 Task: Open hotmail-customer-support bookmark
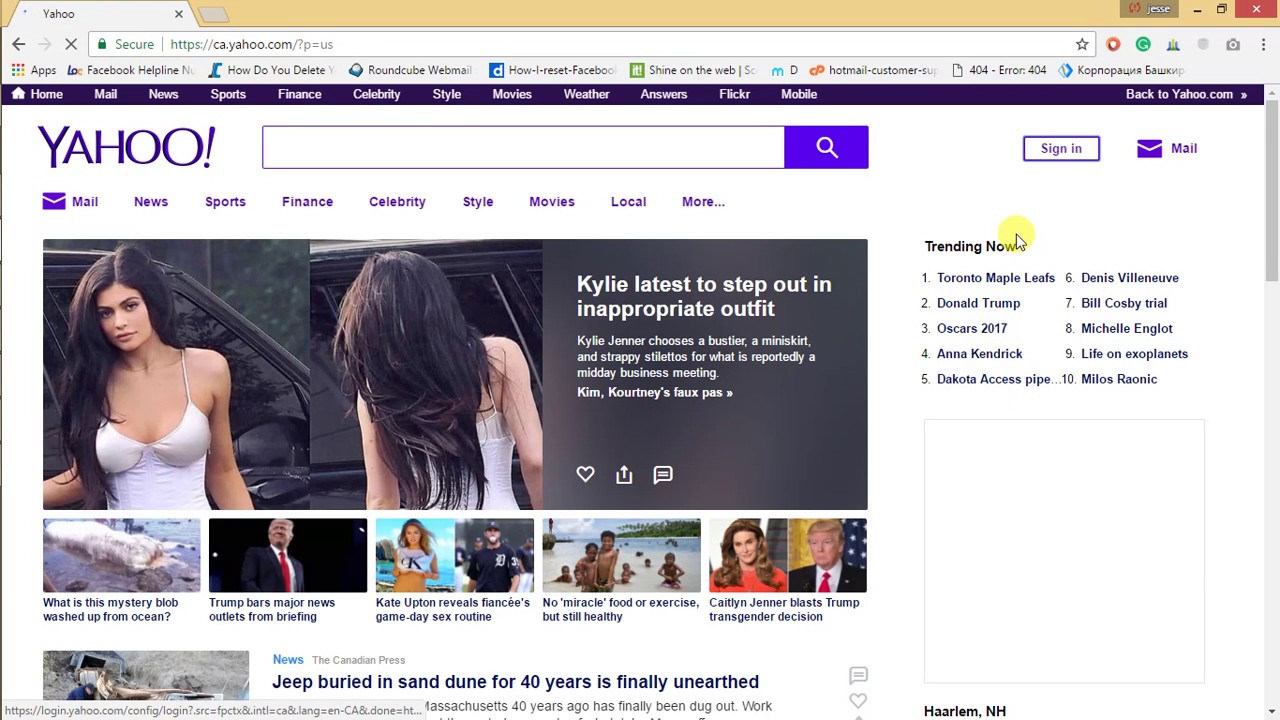[873, 70]
